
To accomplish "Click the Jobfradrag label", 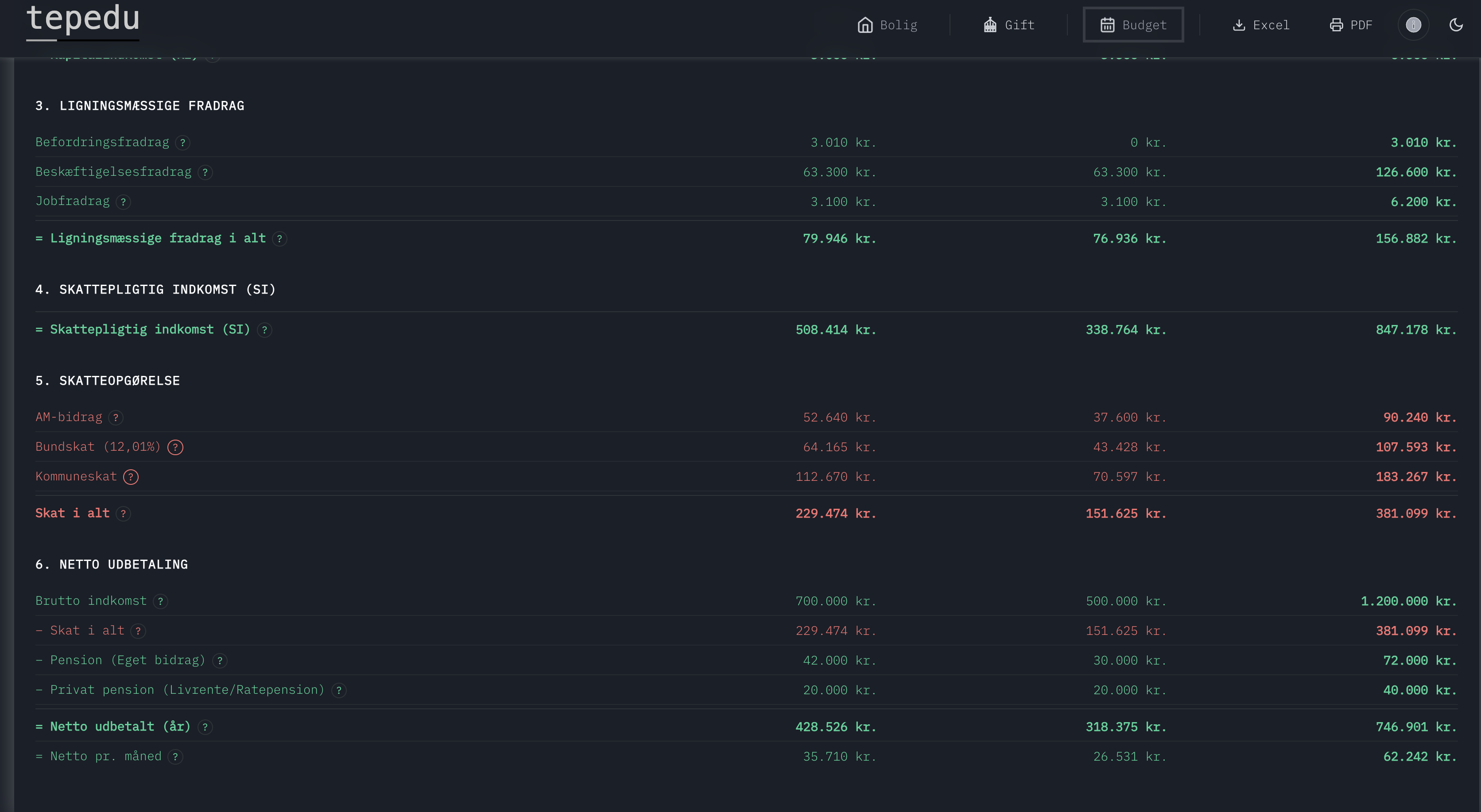I will coord(73,201).
